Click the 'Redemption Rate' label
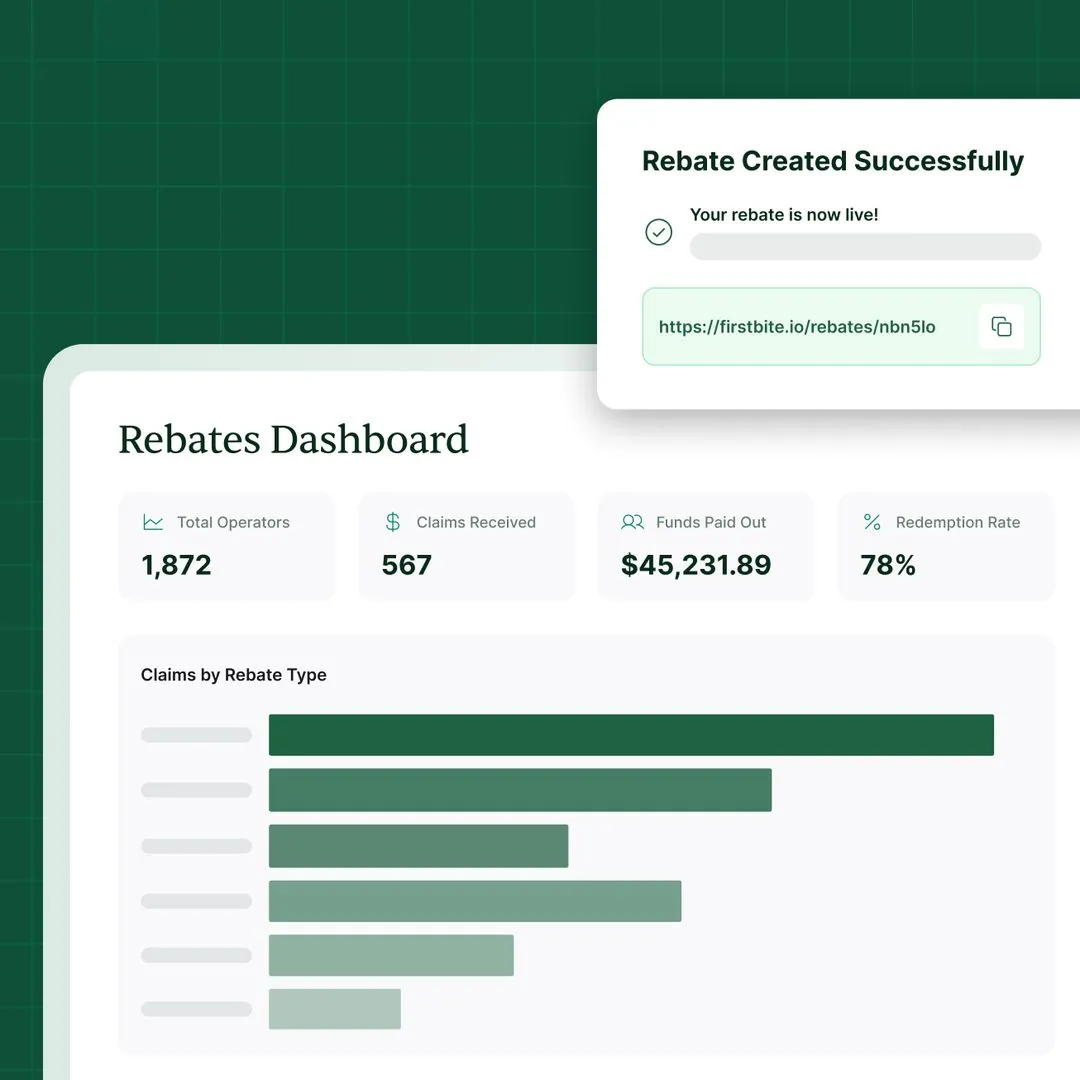This screenshot has height=1080, width=1080. (957, 522)
